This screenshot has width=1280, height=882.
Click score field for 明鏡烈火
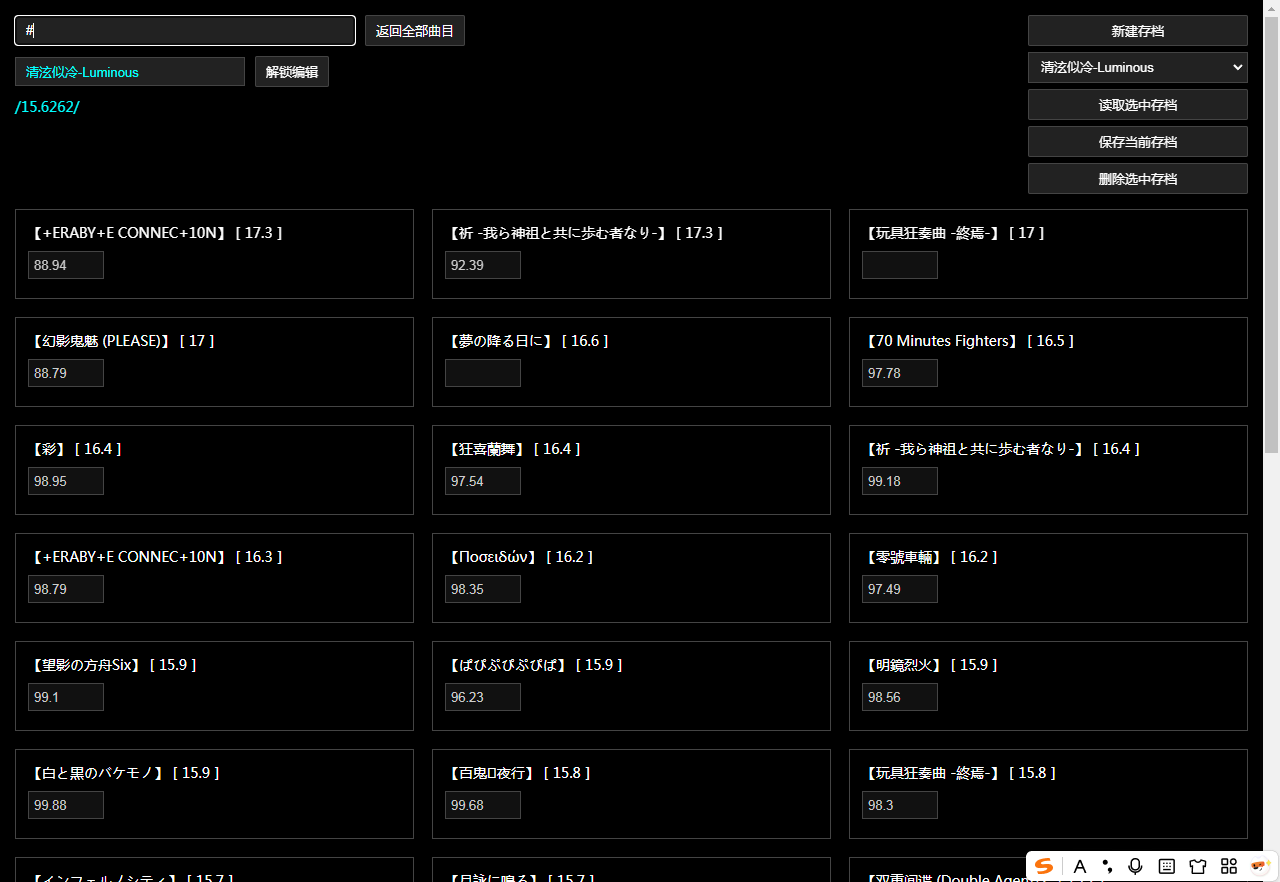pyautogui.click(x=900, y=697)
